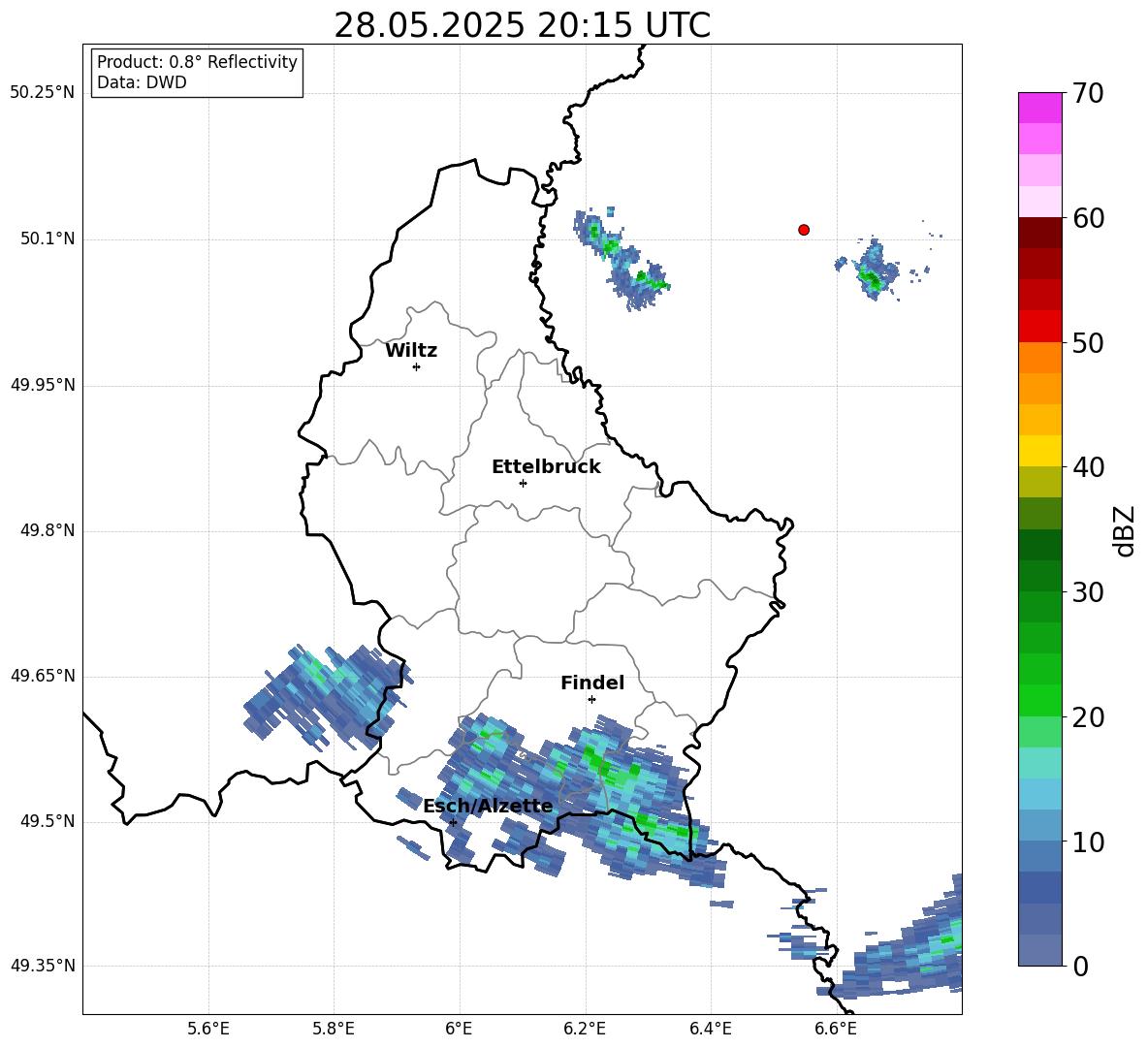Screen dimensions: 1148x1048
Task: Click the colorbar tick label 10
Action: click(1088, 842)
